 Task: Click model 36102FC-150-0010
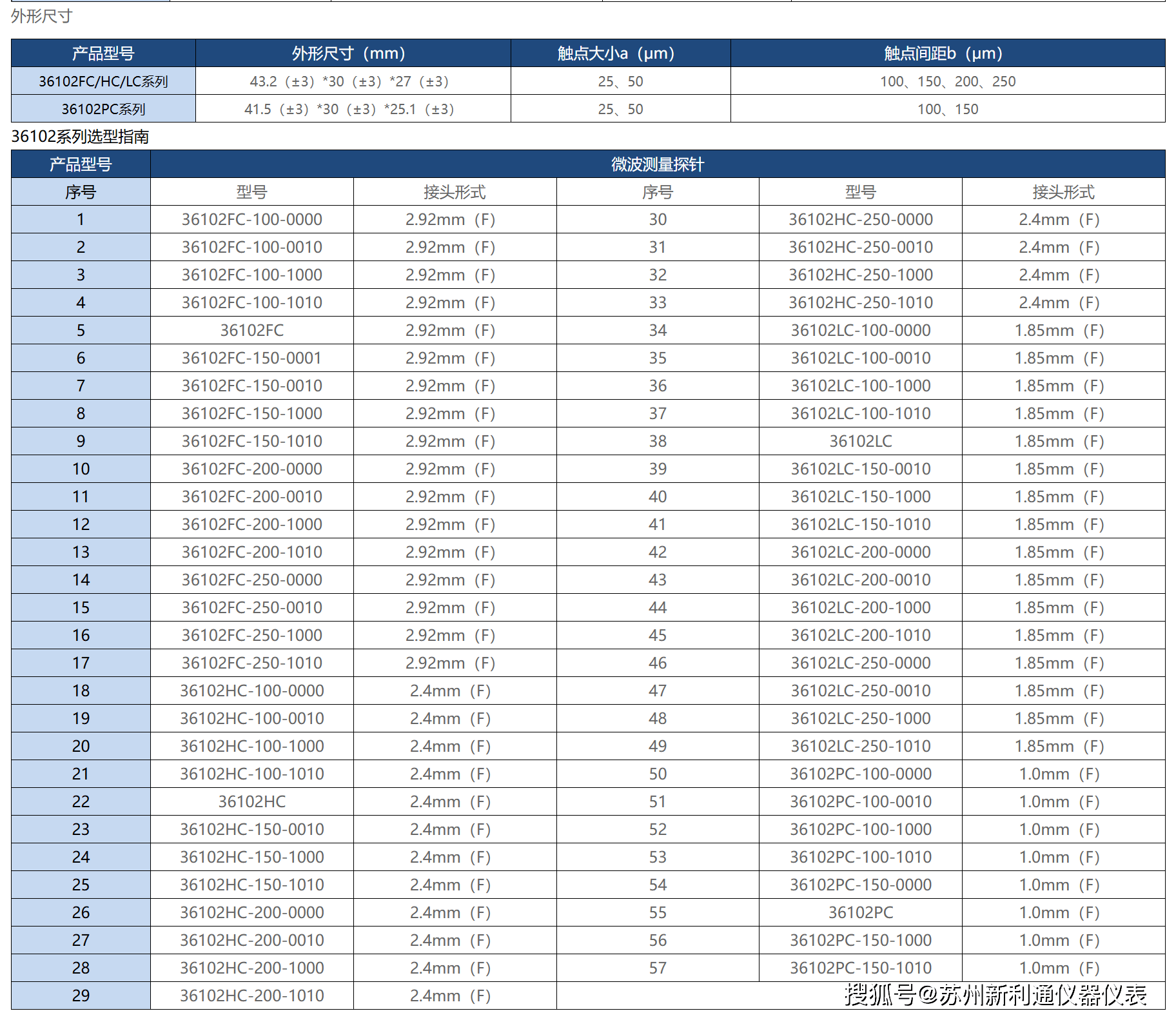251,386
